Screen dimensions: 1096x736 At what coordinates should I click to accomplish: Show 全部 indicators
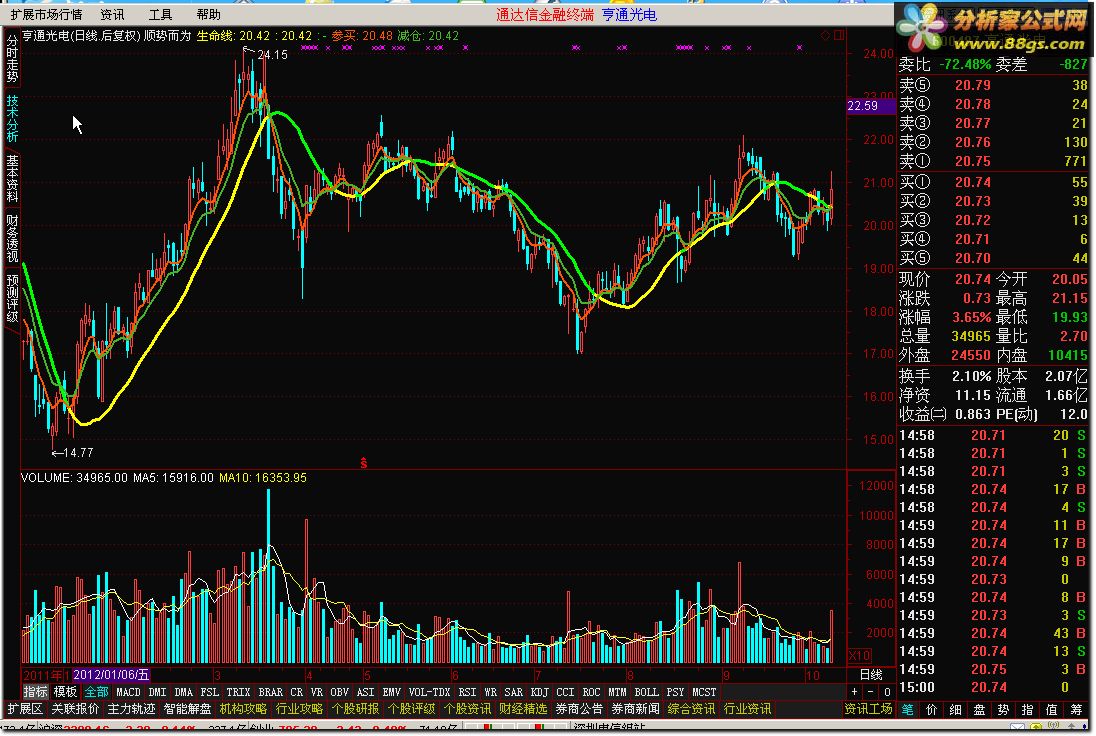point(96,692)
